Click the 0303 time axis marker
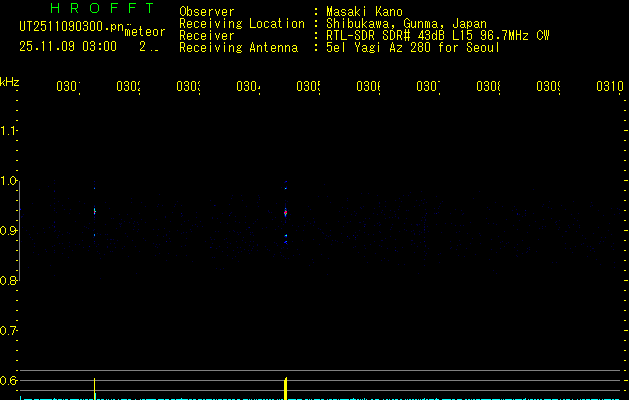The width and height of the screenshot is (629, 400). [x=188, y=87]
